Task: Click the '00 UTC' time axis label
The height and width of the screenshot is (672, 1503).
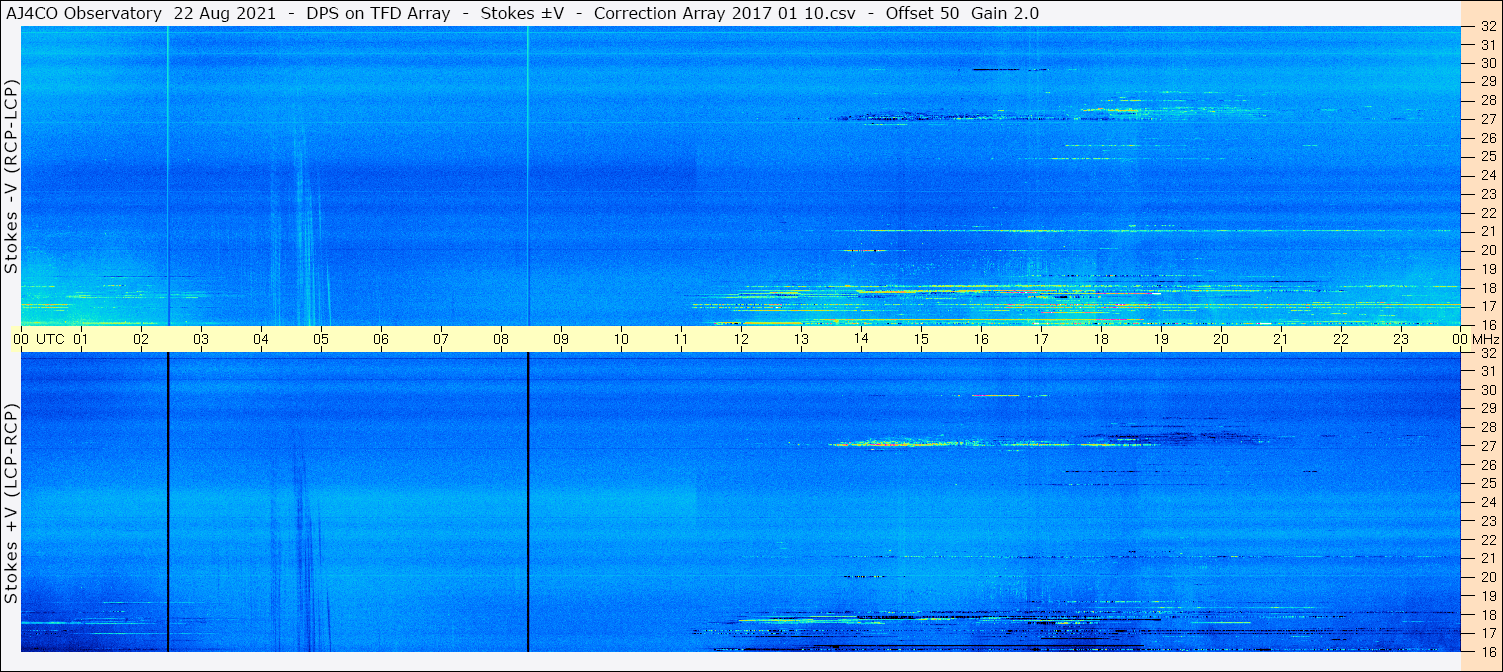Action: pyautogui.click(x=39, y=339)
